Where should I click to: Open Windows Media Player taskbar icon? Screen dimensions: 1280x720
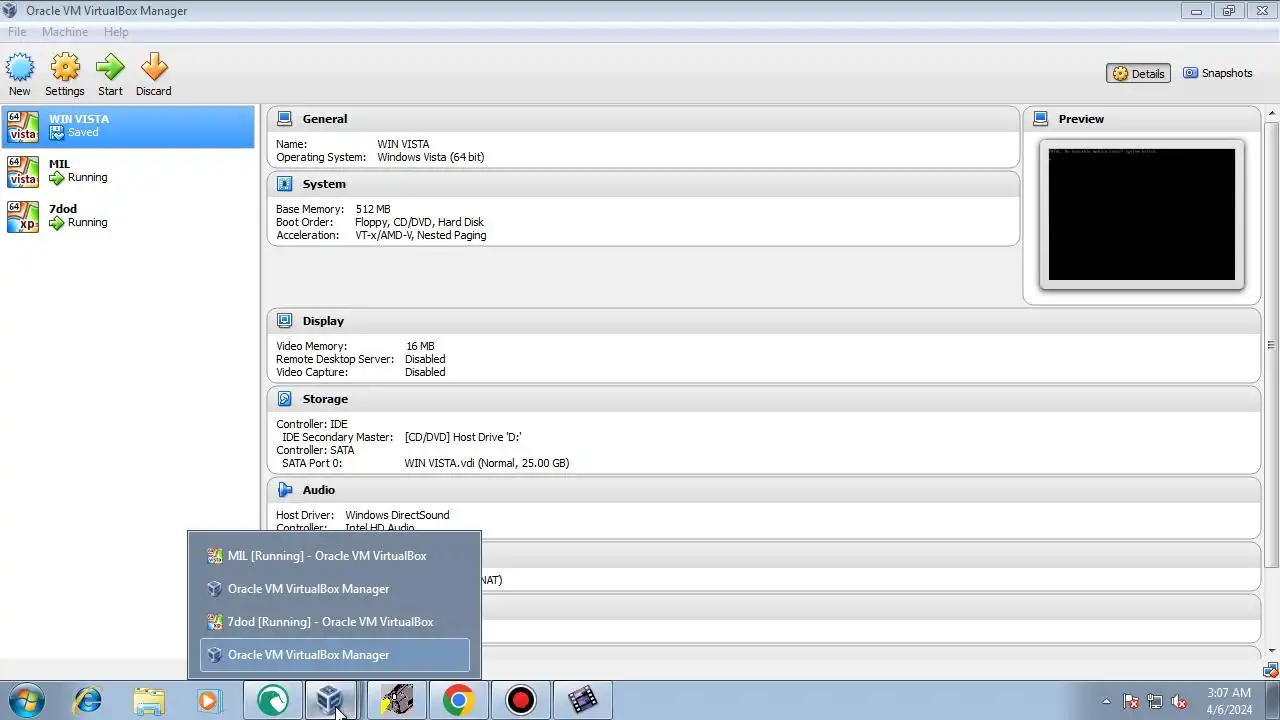pyautogui.click(x=209, y=700)
